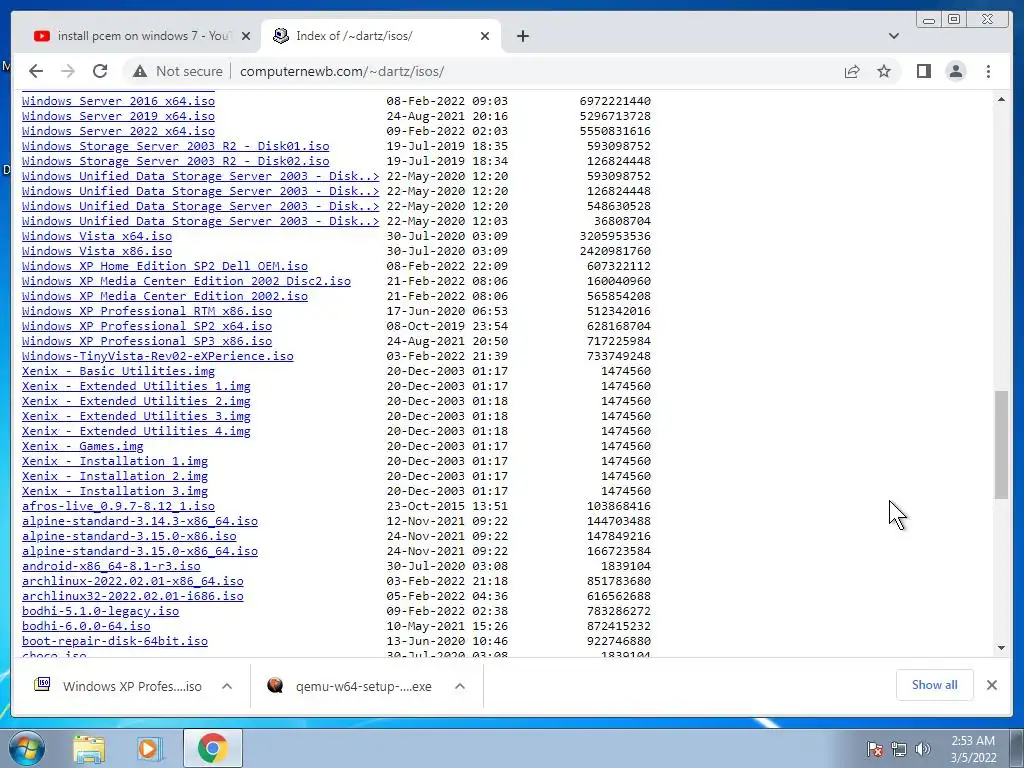
Task: Bookmark this page with the star
Action: [x=884, y=71]
